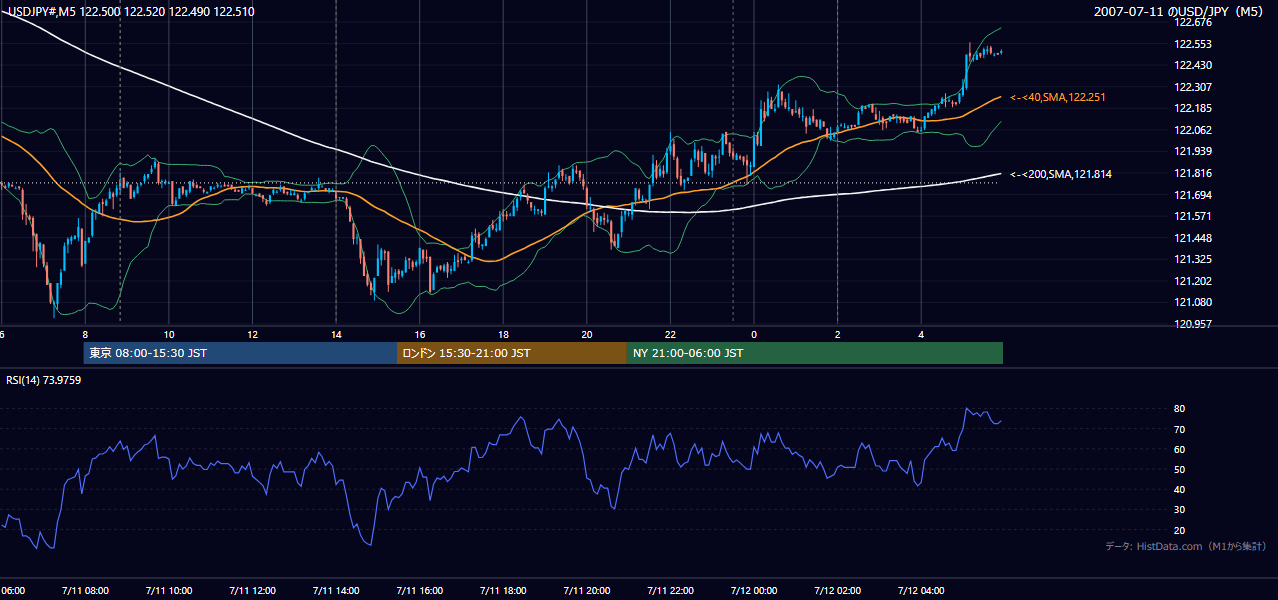Click RSI scale level 30

(x=1180, y=510)
